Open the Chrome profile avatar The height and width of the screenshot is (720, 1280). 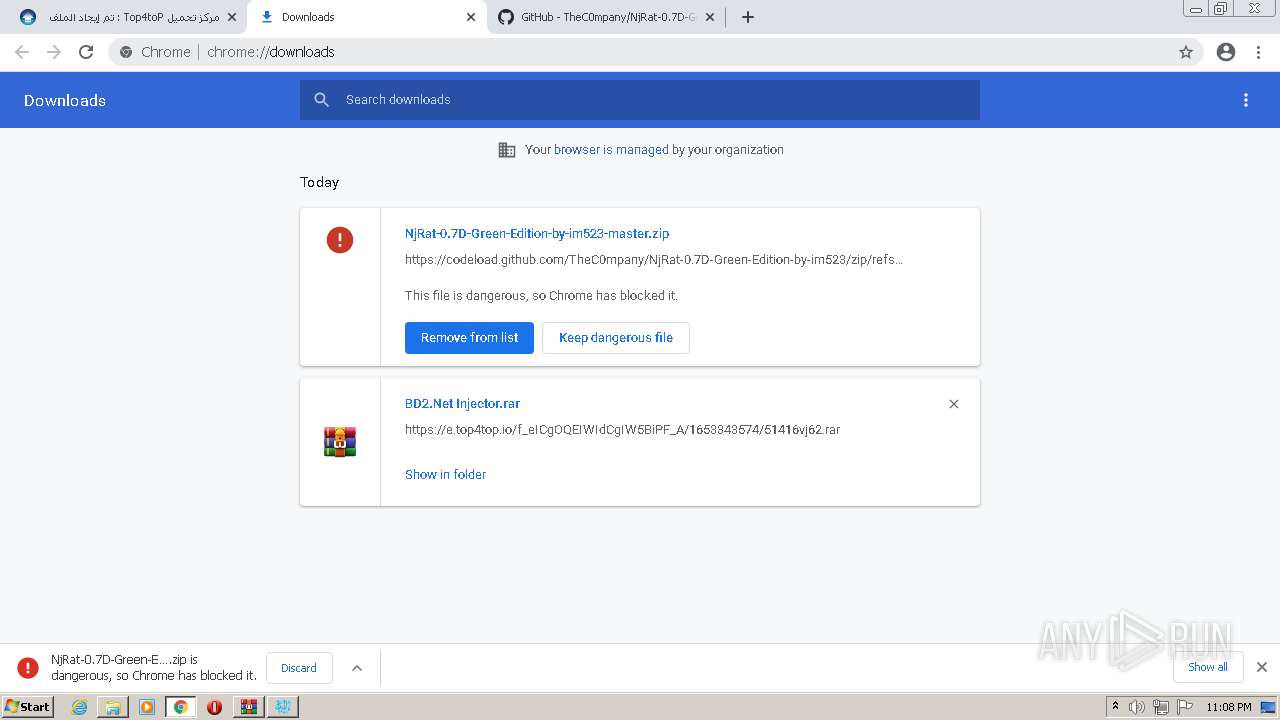tap(1226, 52)
